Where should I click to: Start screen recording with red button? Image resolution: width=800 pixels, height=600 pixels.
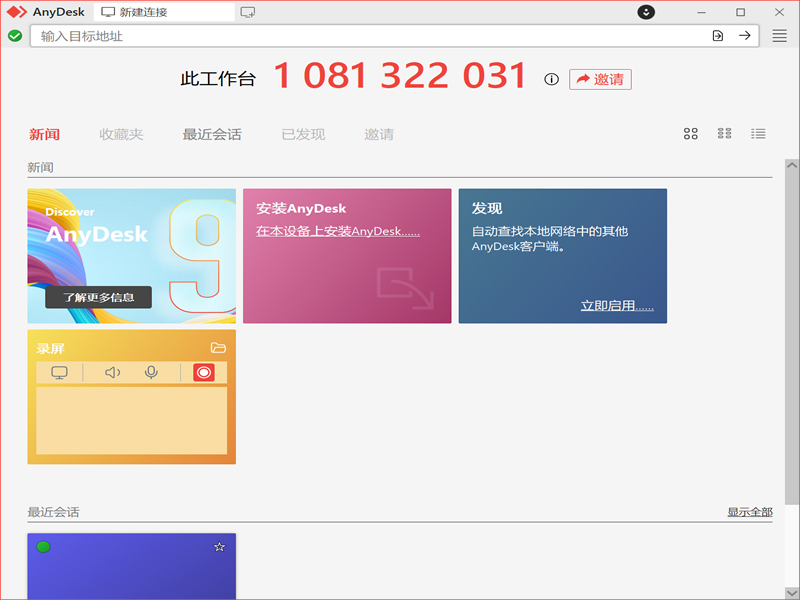pos(204,372)
